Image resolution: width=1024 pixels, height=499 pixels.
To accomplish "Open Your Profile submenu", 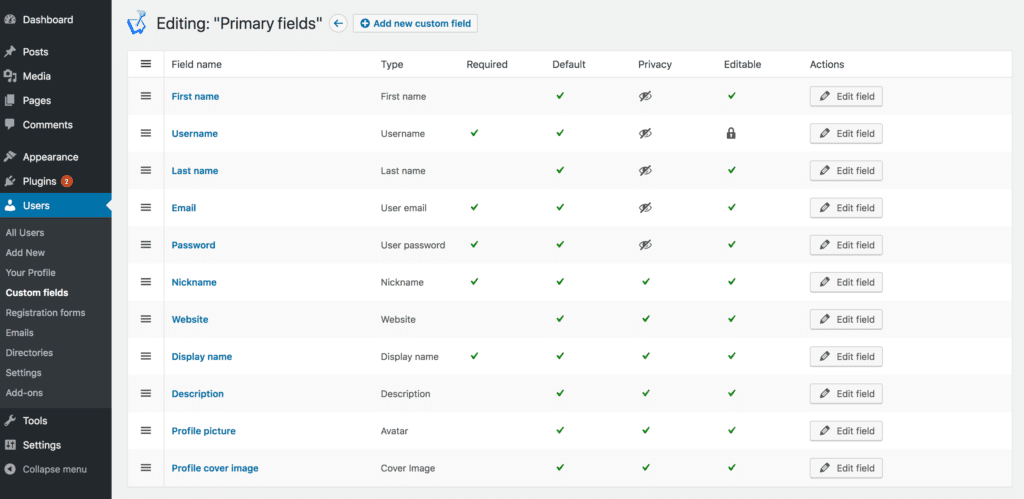I will (30, 272).
